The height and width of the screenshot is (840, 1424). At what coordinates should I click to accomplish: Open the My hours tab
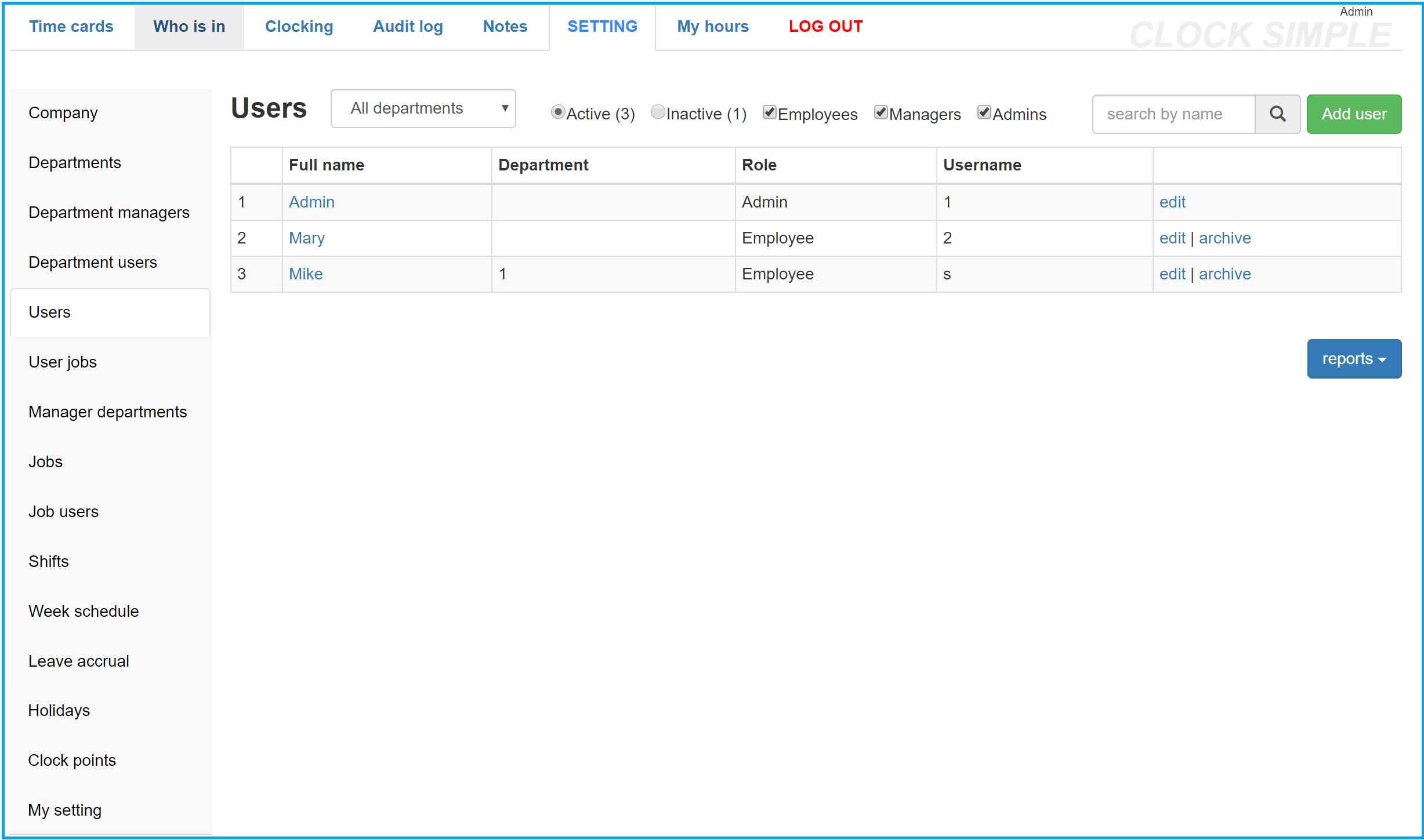713,27
